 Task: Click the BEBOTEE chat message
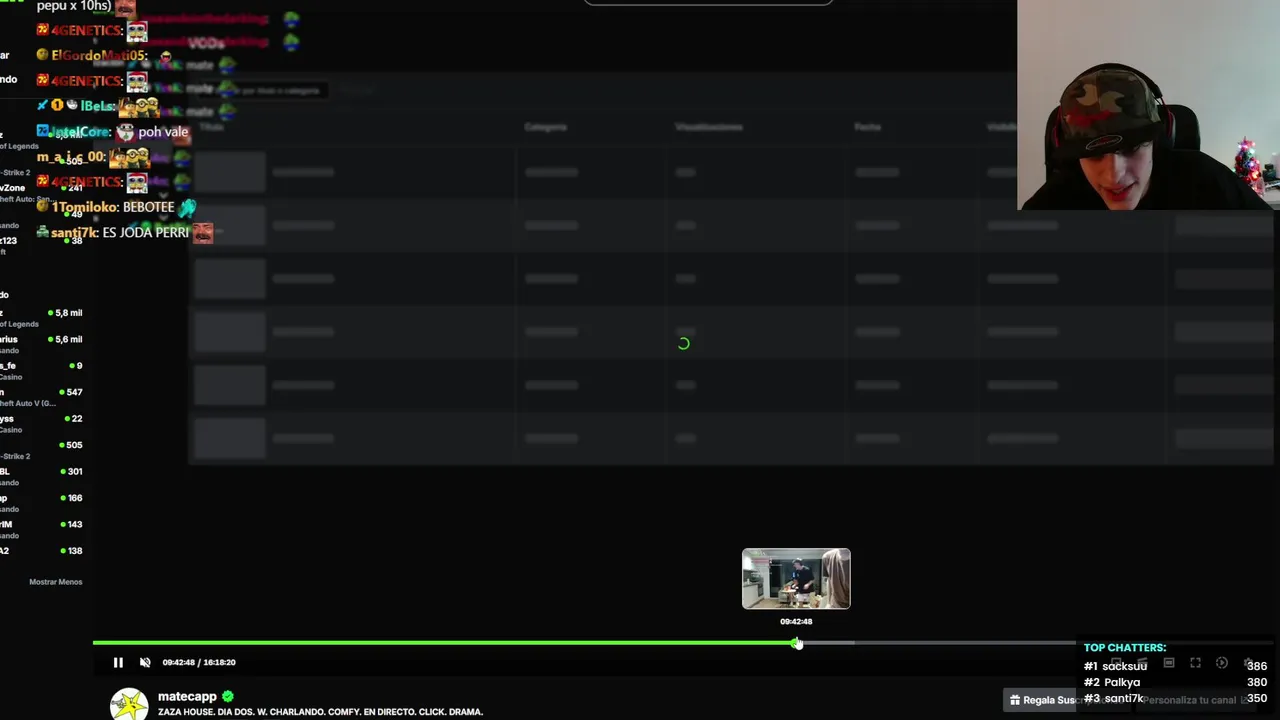coord(148,207)
